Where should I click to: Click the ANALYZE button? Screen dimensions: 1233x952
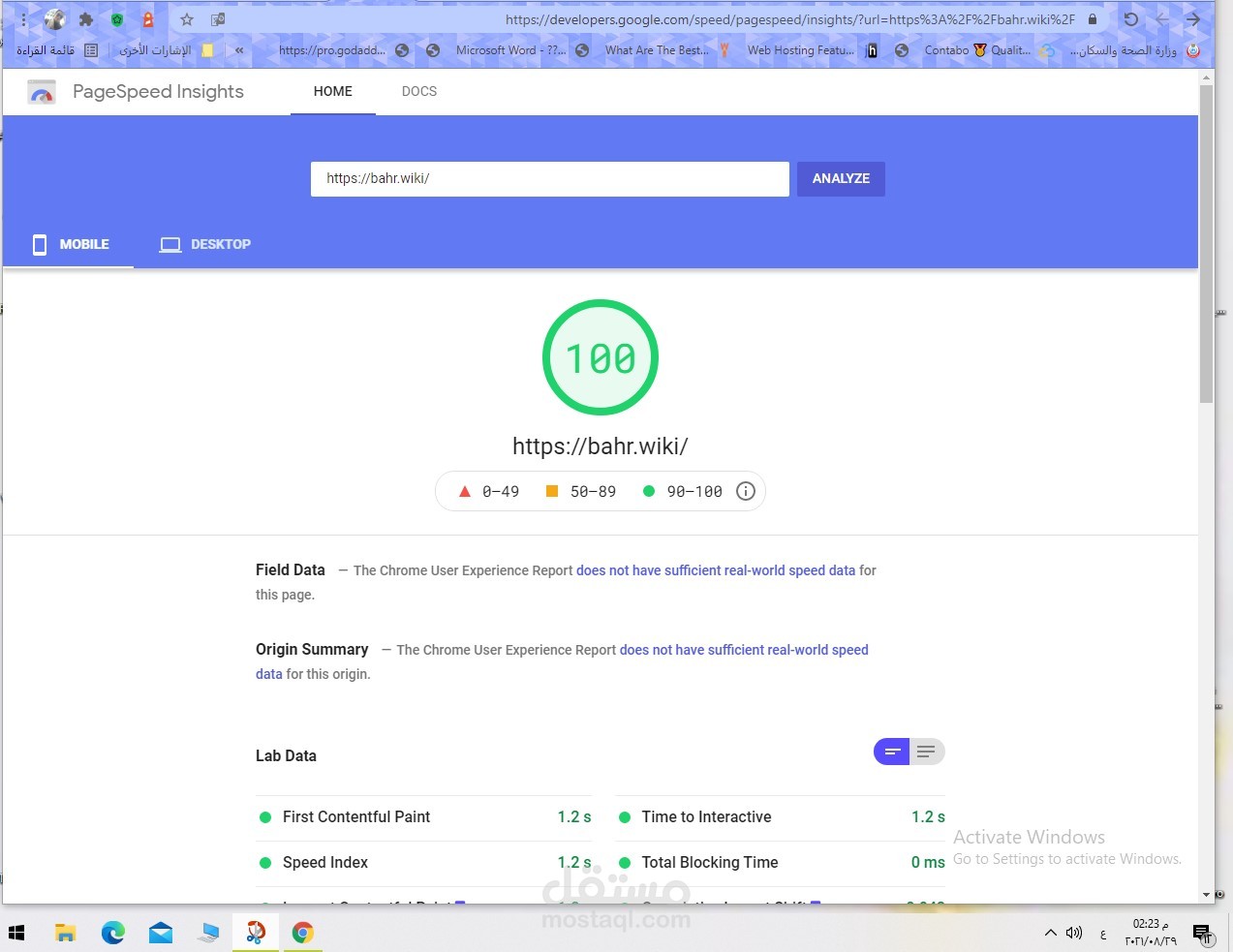(841, 179)
